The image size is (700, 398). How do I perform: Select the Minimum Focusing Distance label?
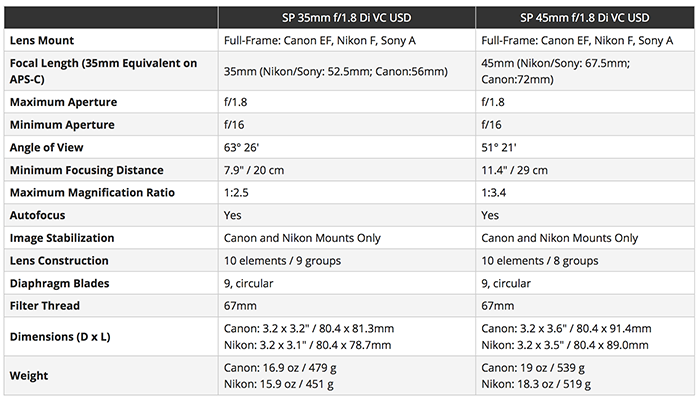click(x=87, y=170)
